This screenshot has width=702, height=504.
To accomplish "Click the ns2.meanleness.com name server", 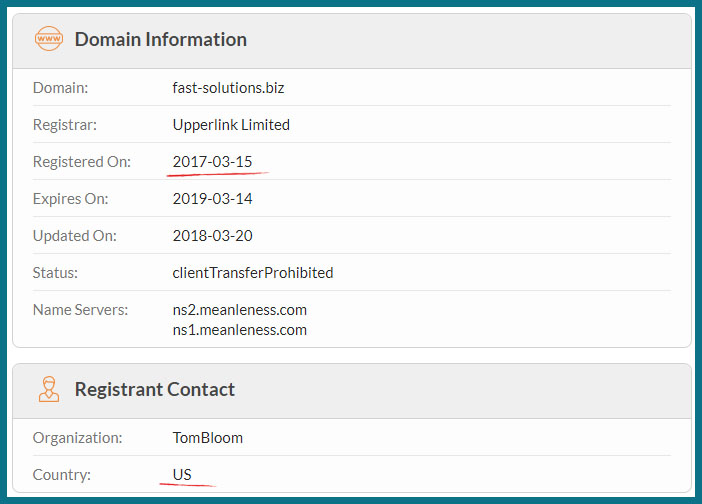I will (x=240, y=310).
